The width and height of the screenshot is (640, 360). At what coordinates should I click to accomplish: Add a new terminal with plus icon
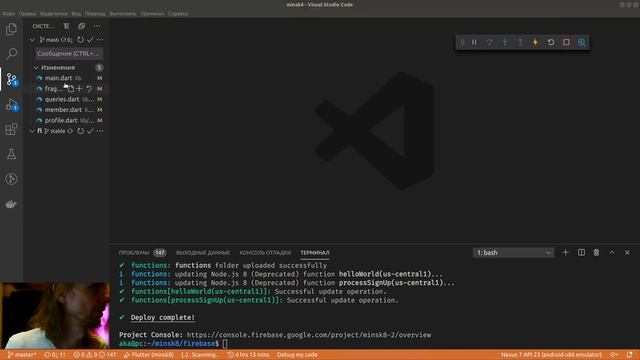pos(565,253)
